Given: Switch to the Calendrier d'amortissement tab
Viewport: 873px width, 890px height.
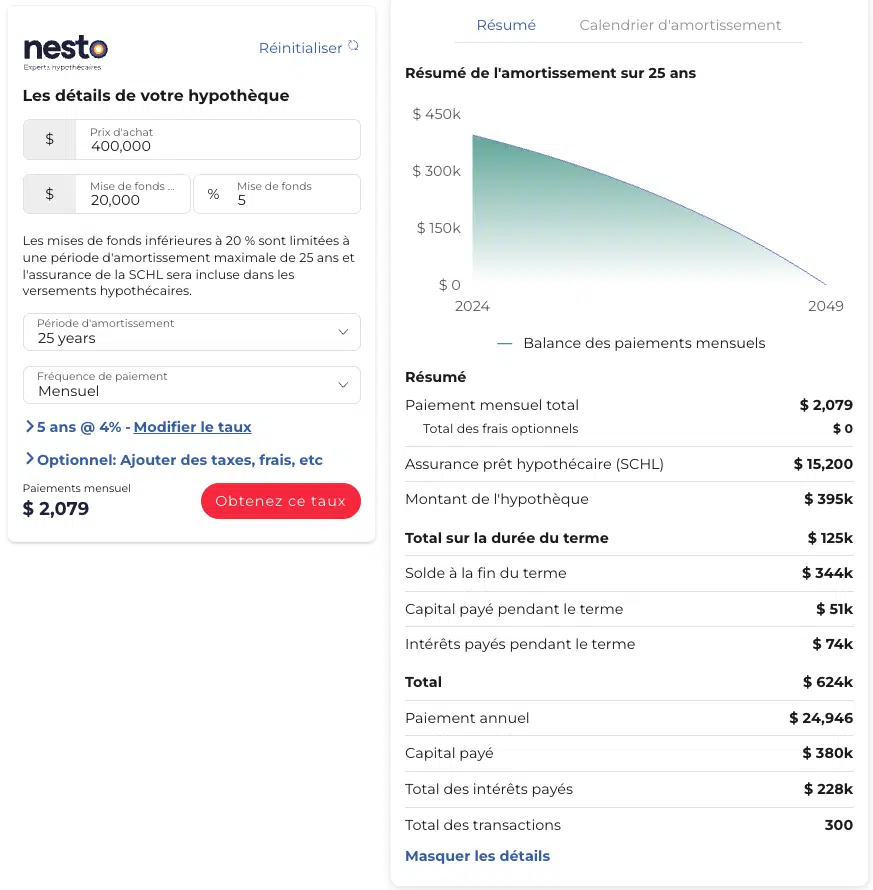Looking at the screenshot, I should 680,26.
